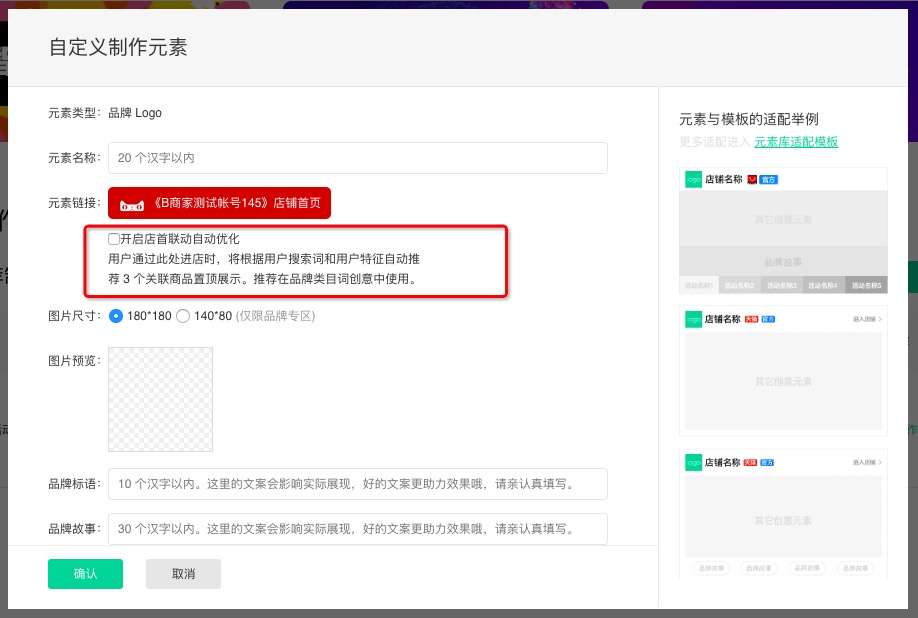This screenshot has height=618, width=918.
Task: Click the (仅限品牌专区) note text
Action: click(x=275, y=316)
